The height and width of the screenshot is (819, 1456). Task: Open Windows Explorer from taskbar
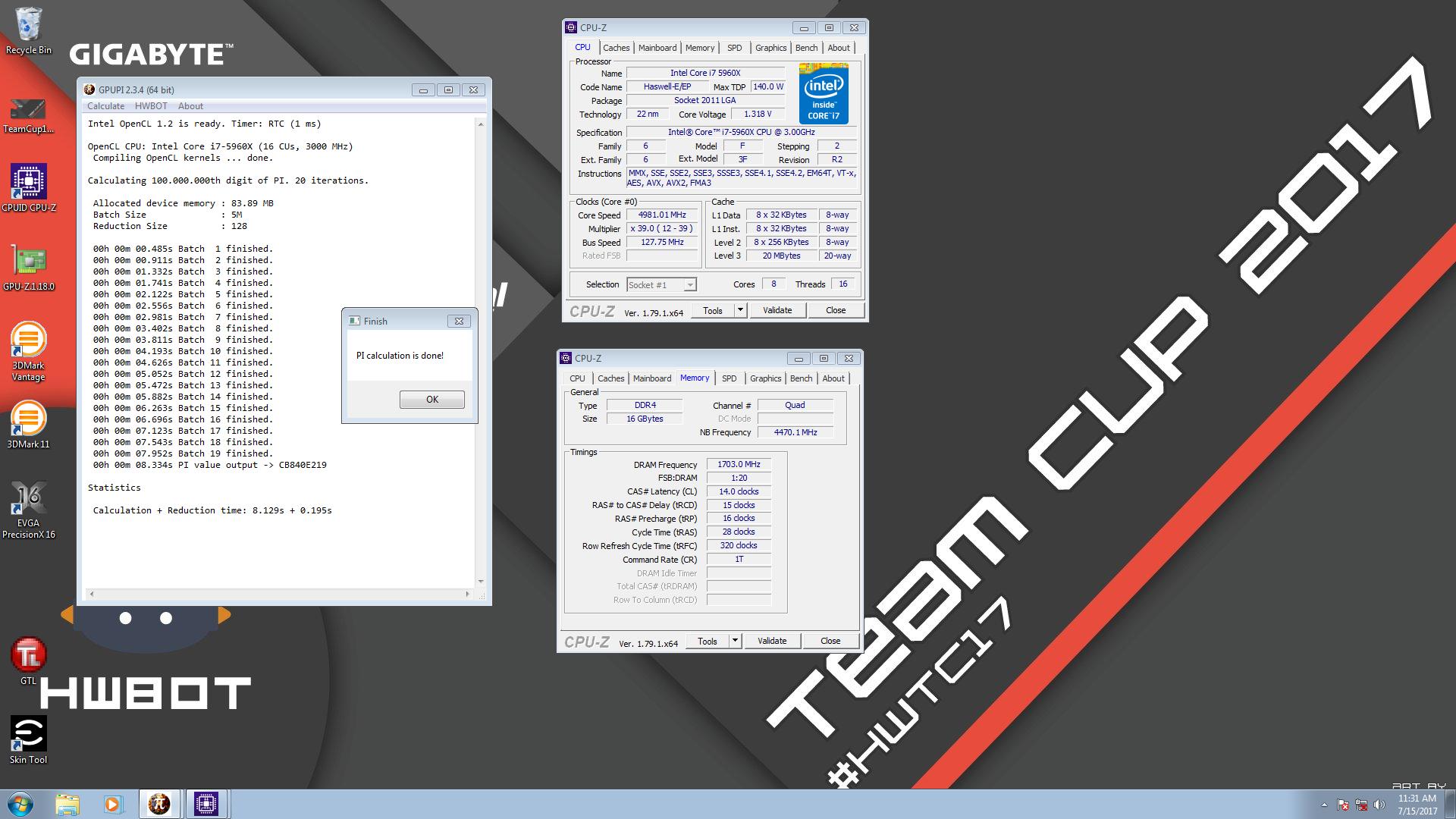click(67, 805)
